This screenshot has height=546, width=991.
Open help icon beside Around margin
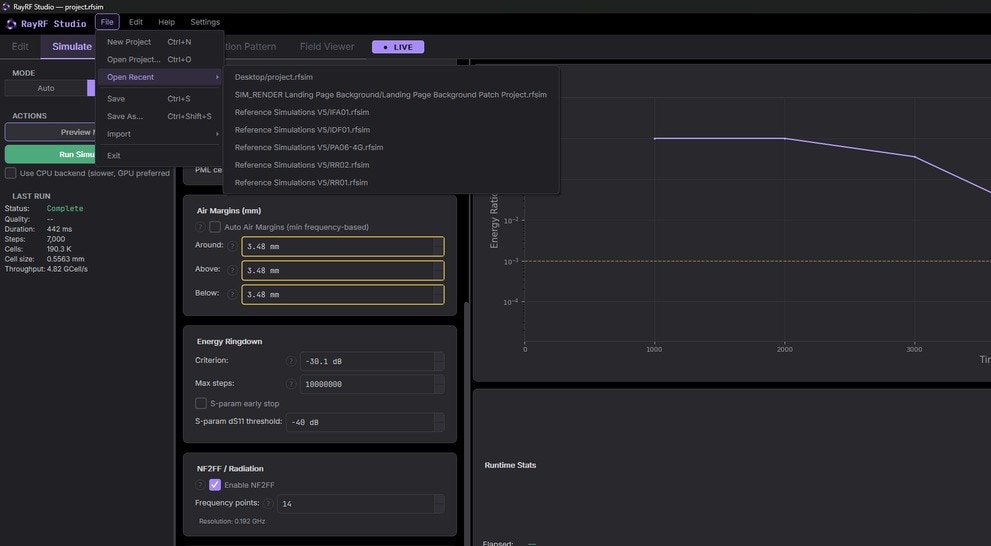click(233, 246)
